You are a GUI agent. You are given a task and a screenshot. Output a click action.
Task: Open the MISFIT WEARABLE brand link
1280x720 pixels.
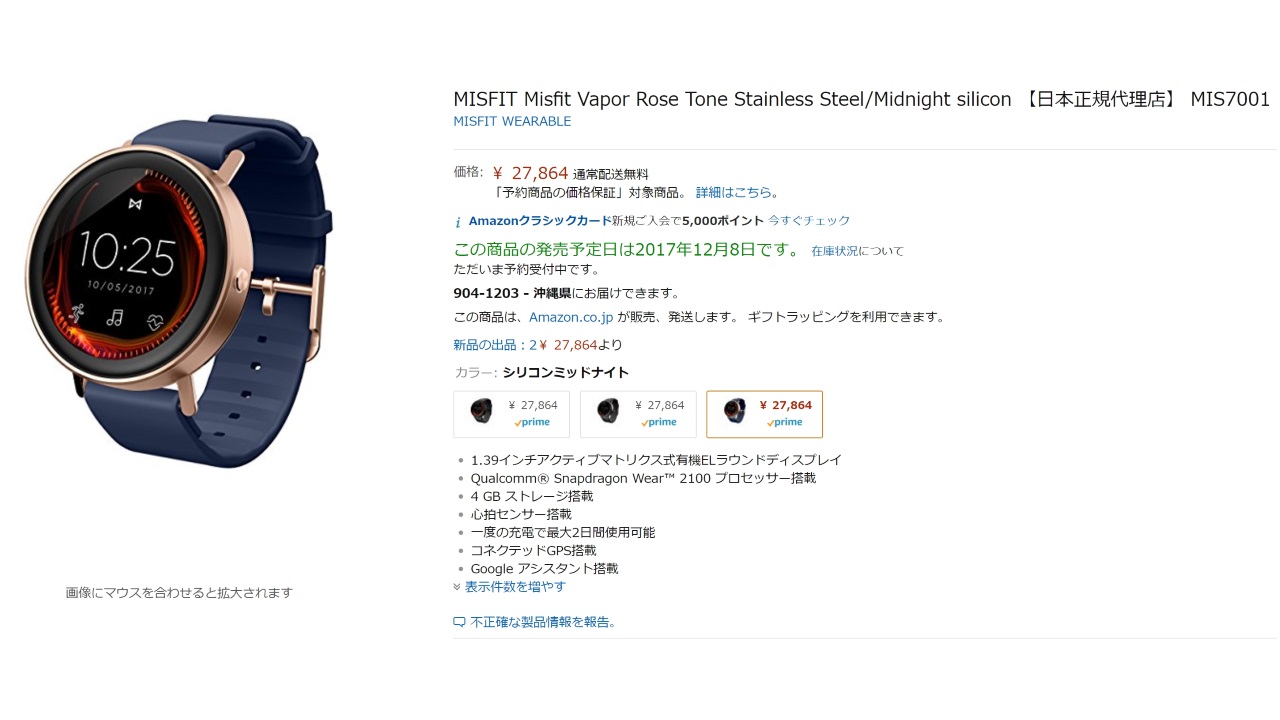pos(512,121)
